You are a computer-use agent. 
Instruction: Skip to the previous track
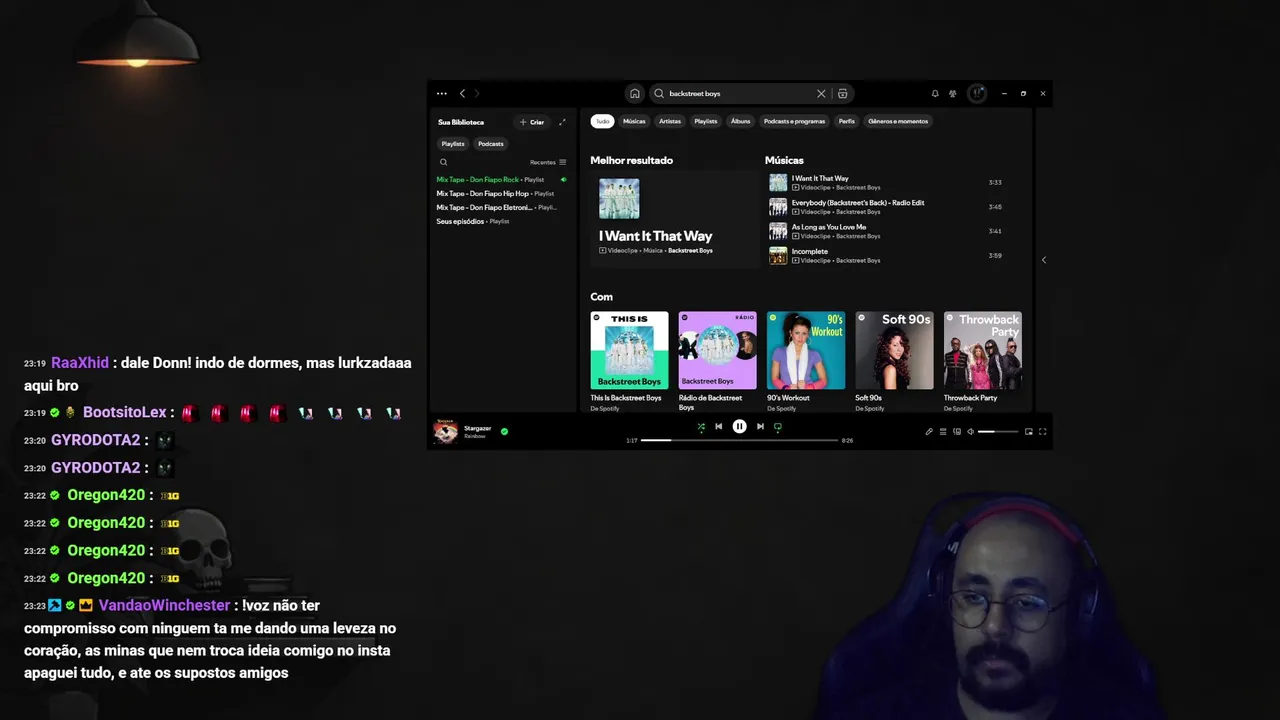(718, 427)
